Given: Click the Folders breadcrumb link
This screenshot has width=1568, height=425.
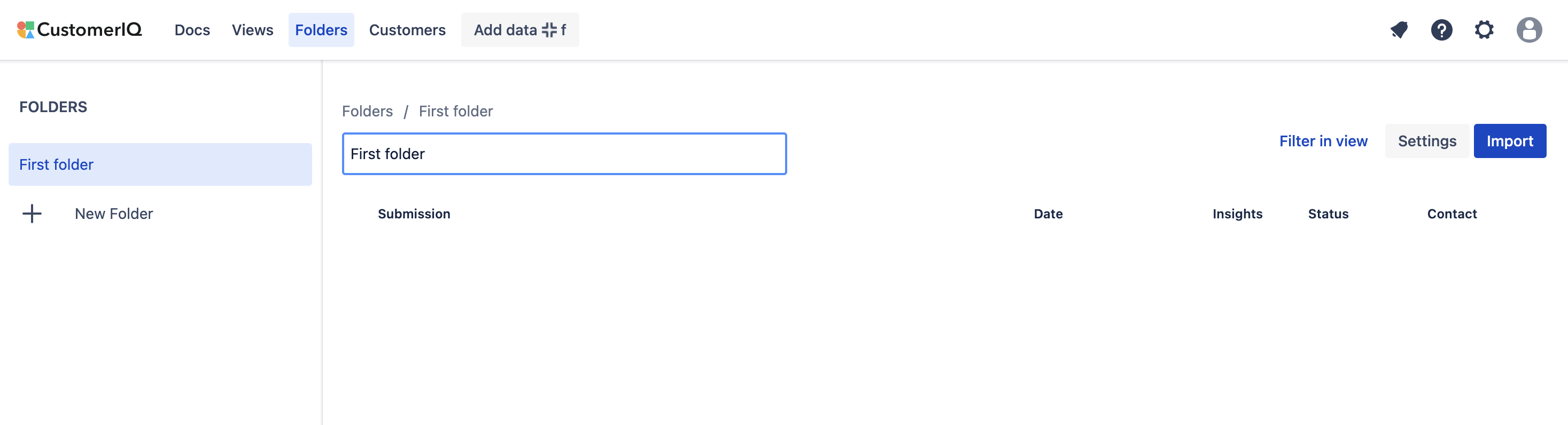Looking at the screenshot, I should (x=367, y=111).
